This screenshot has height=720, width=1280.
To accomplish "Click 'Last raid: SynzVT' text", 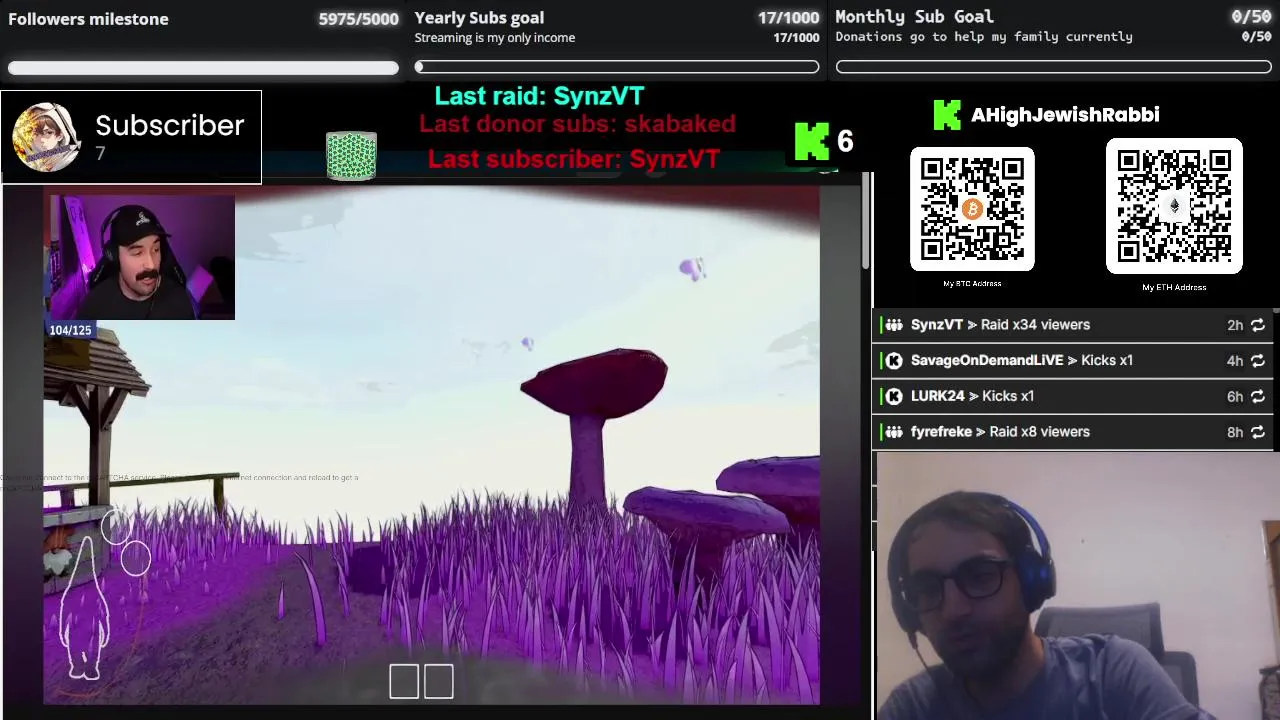I will [x=539, y=96].
